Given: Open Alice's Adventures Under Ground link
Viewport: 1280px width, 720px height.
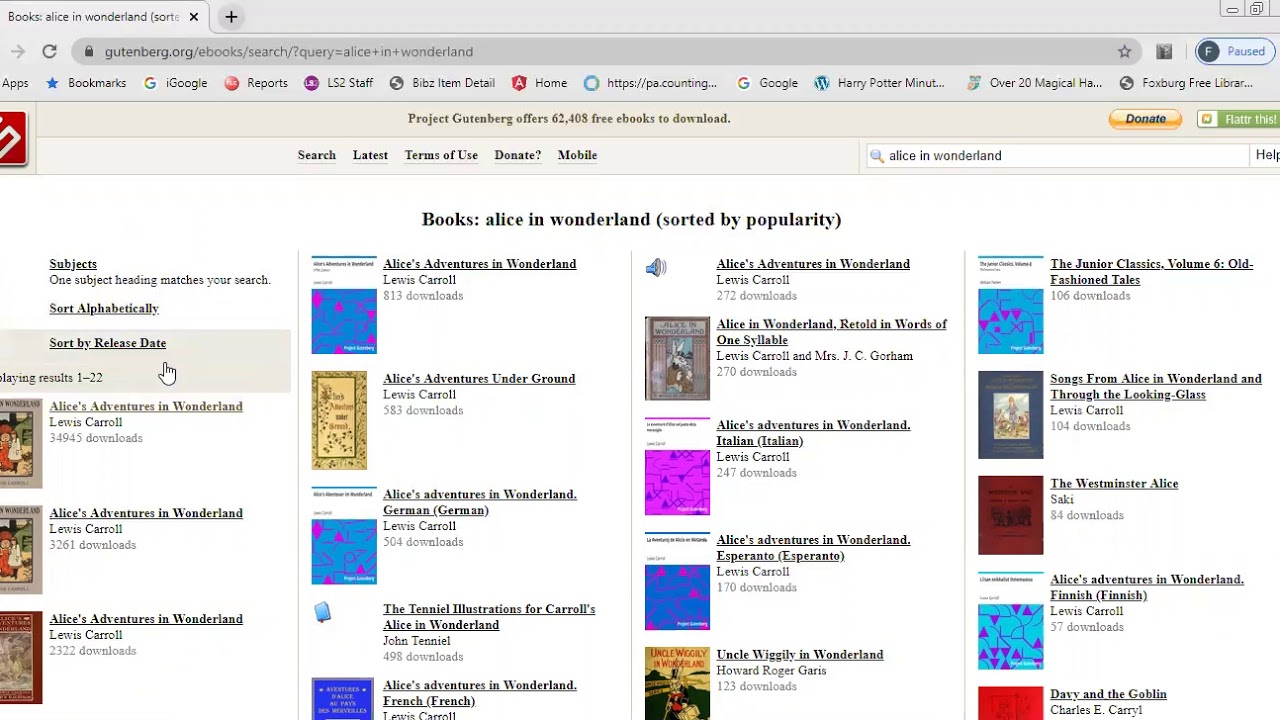Looking at the screenshot, I should tap(479, 379).
